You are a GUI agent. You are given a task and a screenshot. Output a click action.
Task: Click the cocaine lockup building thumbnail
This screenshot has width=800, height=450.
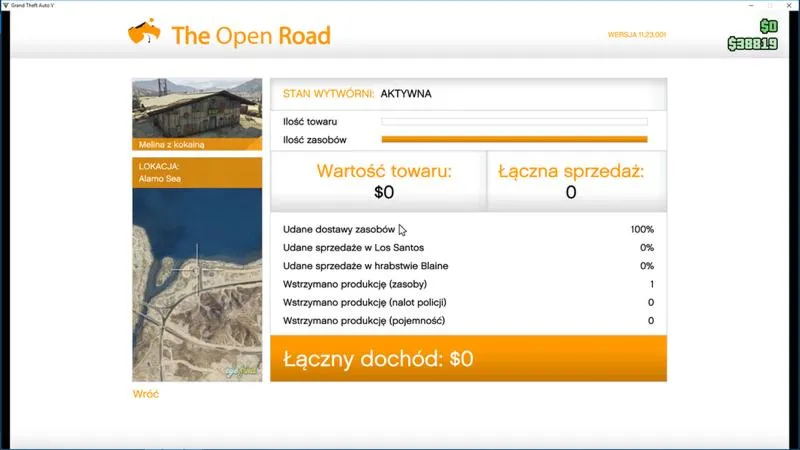197,108
